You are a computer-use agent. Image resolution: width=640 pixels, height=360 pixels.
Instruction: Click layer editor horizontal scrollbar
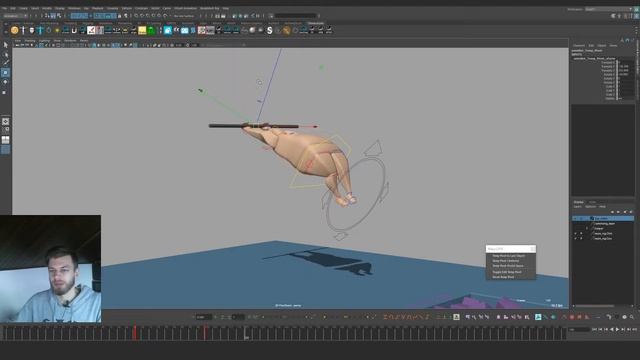[594, 306]
